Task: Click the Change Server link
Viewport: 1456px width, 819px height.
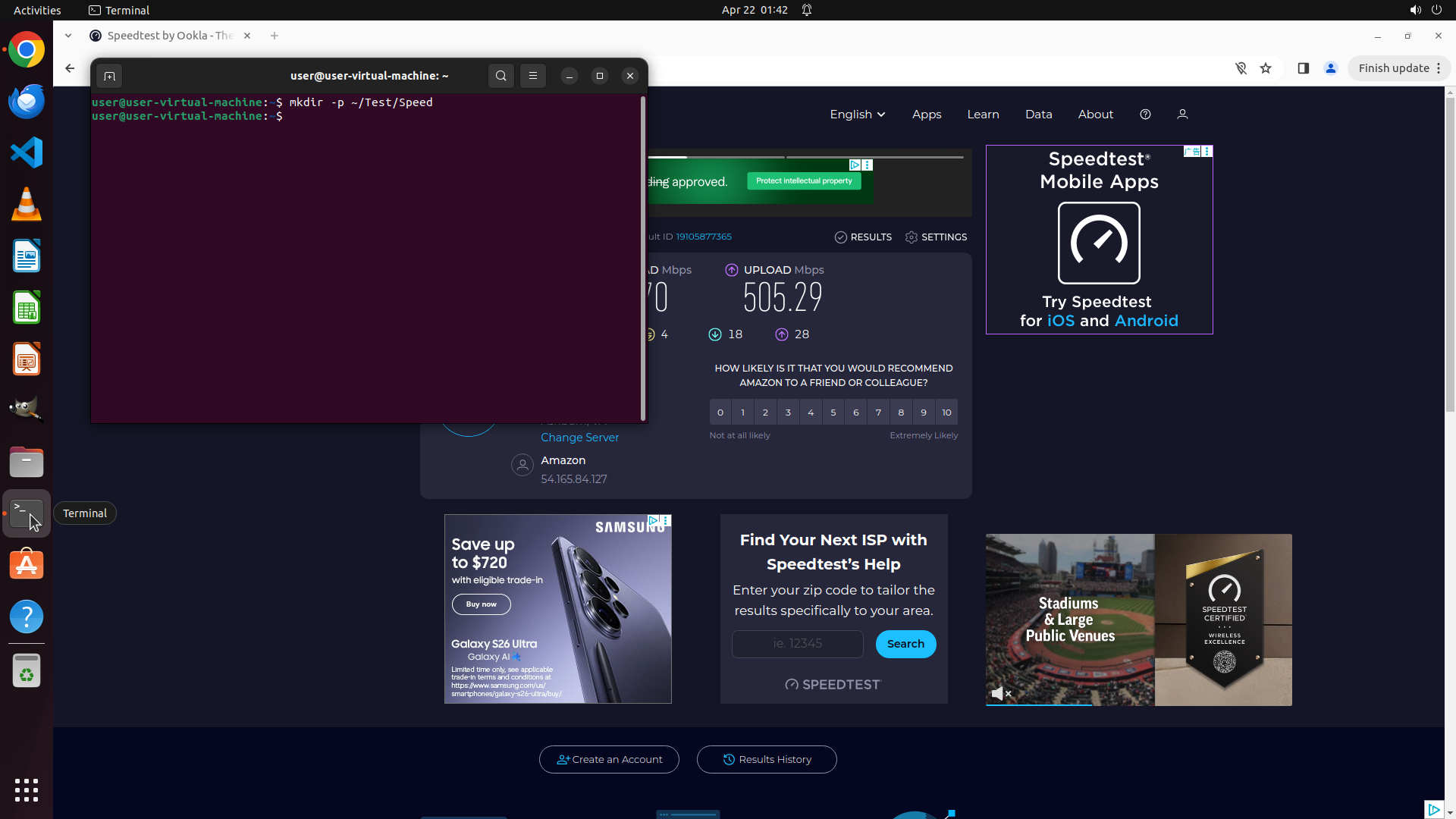Action: [579, 438]
